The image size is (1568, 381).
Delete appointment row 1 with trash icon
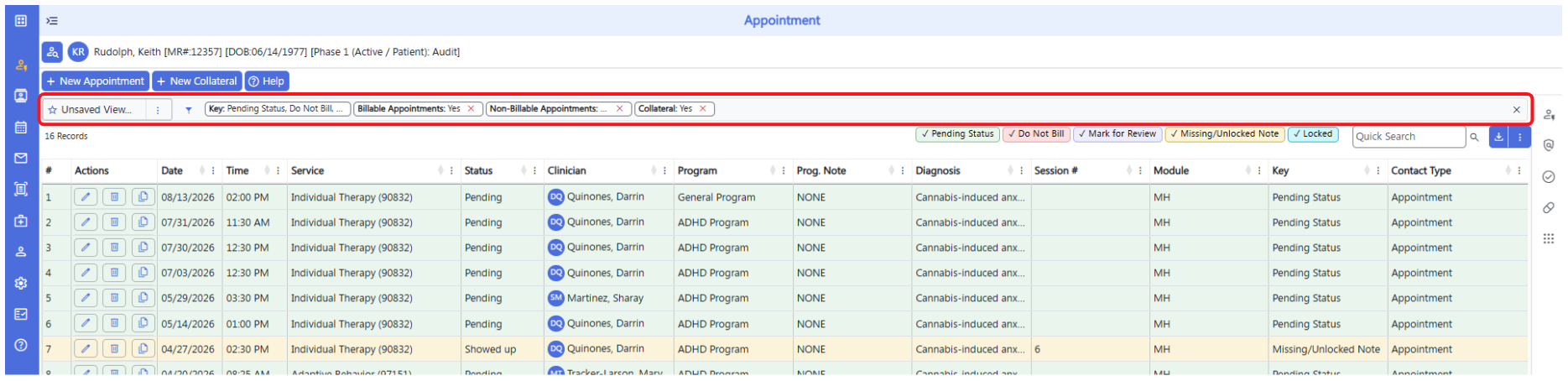114,197
